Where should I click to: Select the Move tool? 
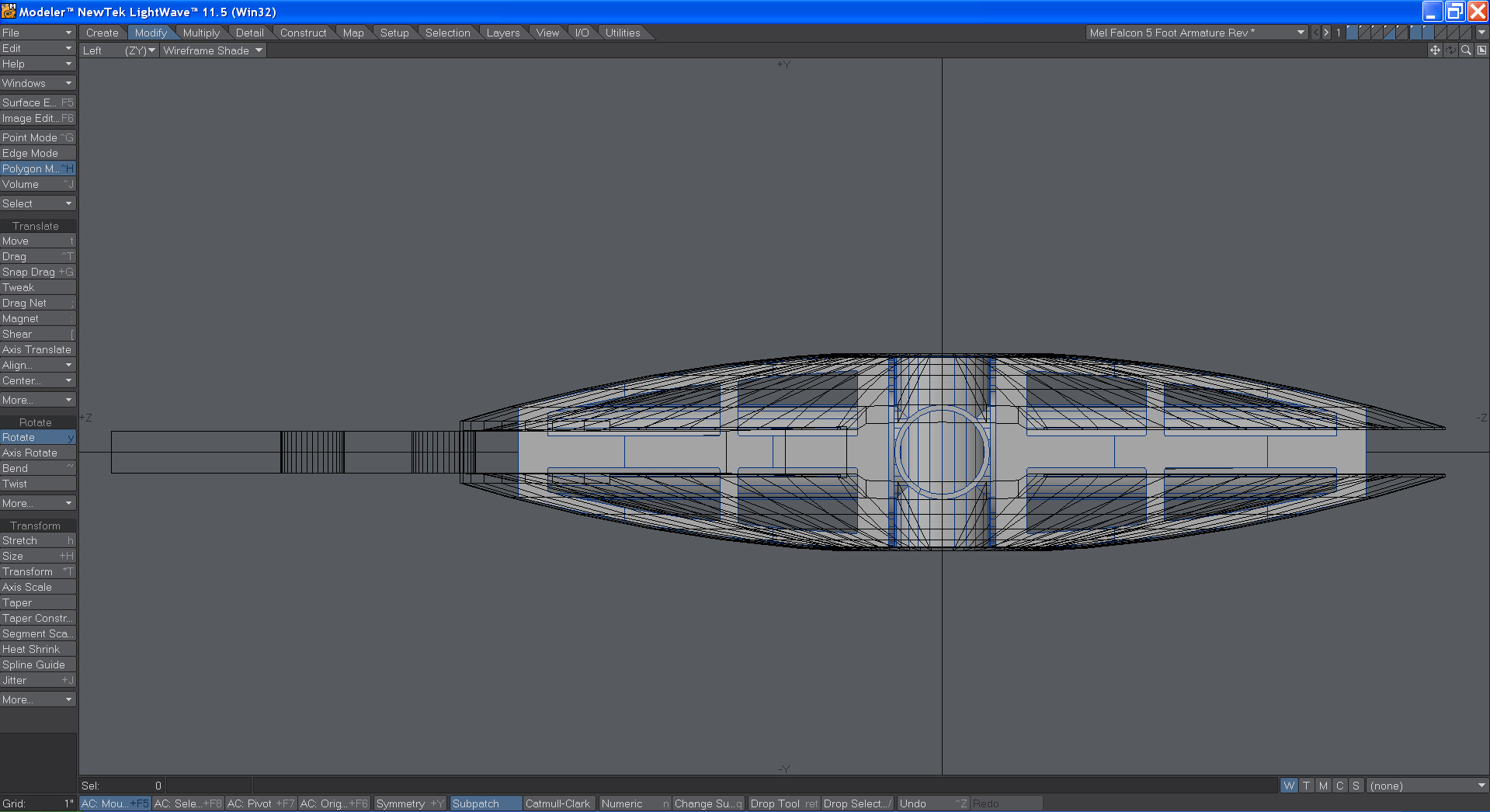tap(38, 241)
